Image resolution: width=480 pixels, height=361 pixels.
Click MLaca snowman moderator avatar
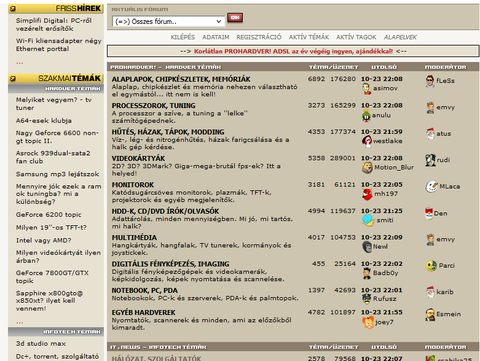click(x=432, y=187)
